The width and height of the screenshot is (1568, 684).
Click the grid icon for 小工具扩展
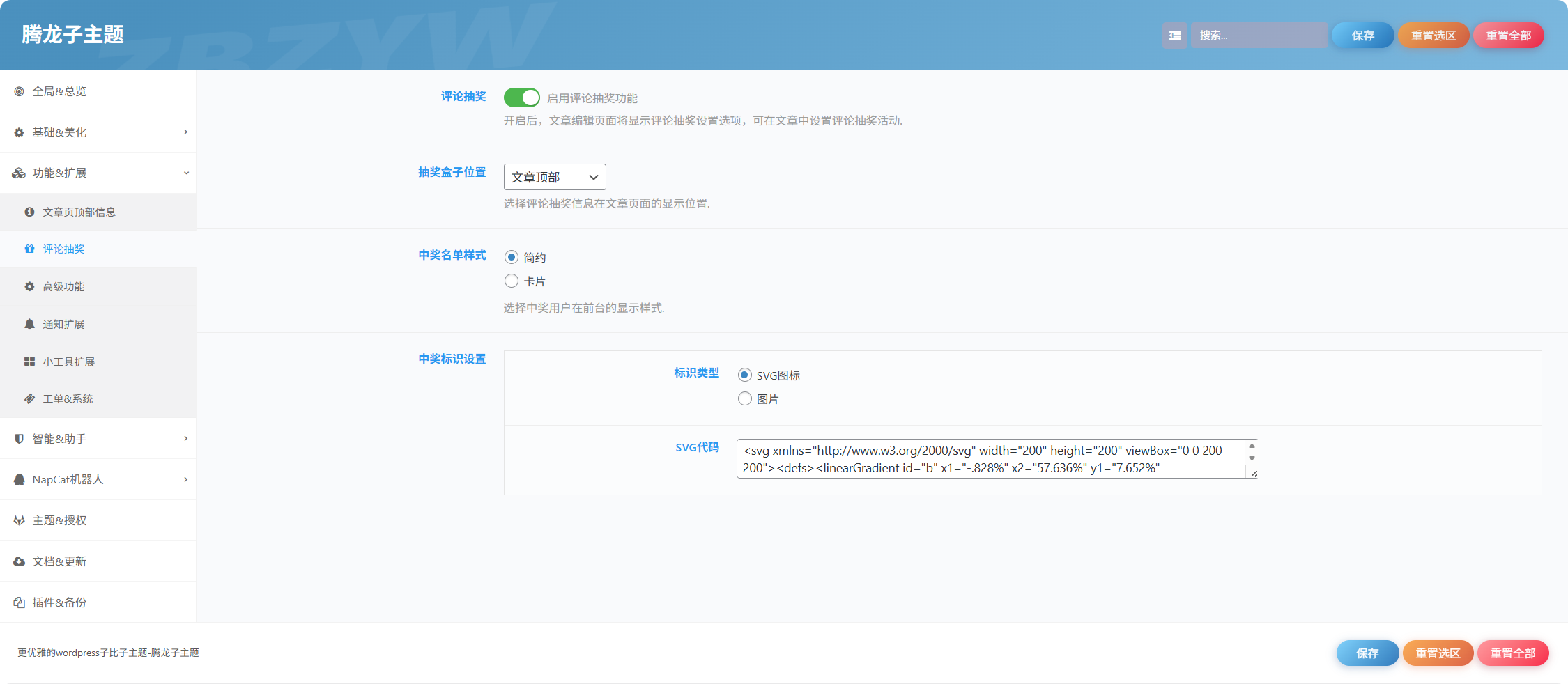[29, 362]
